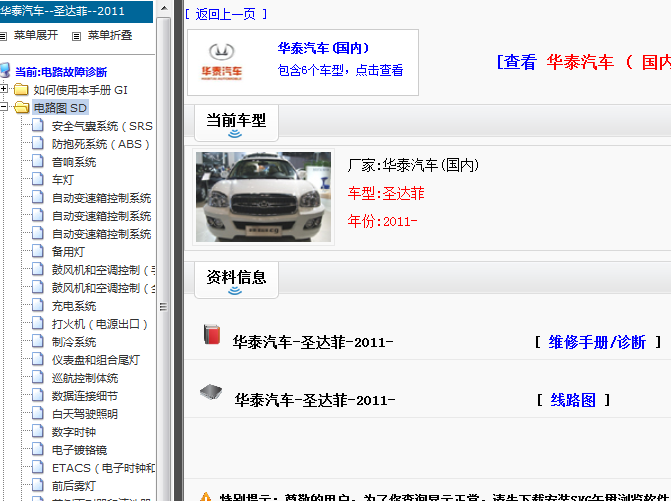This screenshot has height=501, width=671.
Task: Click the page icon beside 车灯
Action: coord(38,179)
